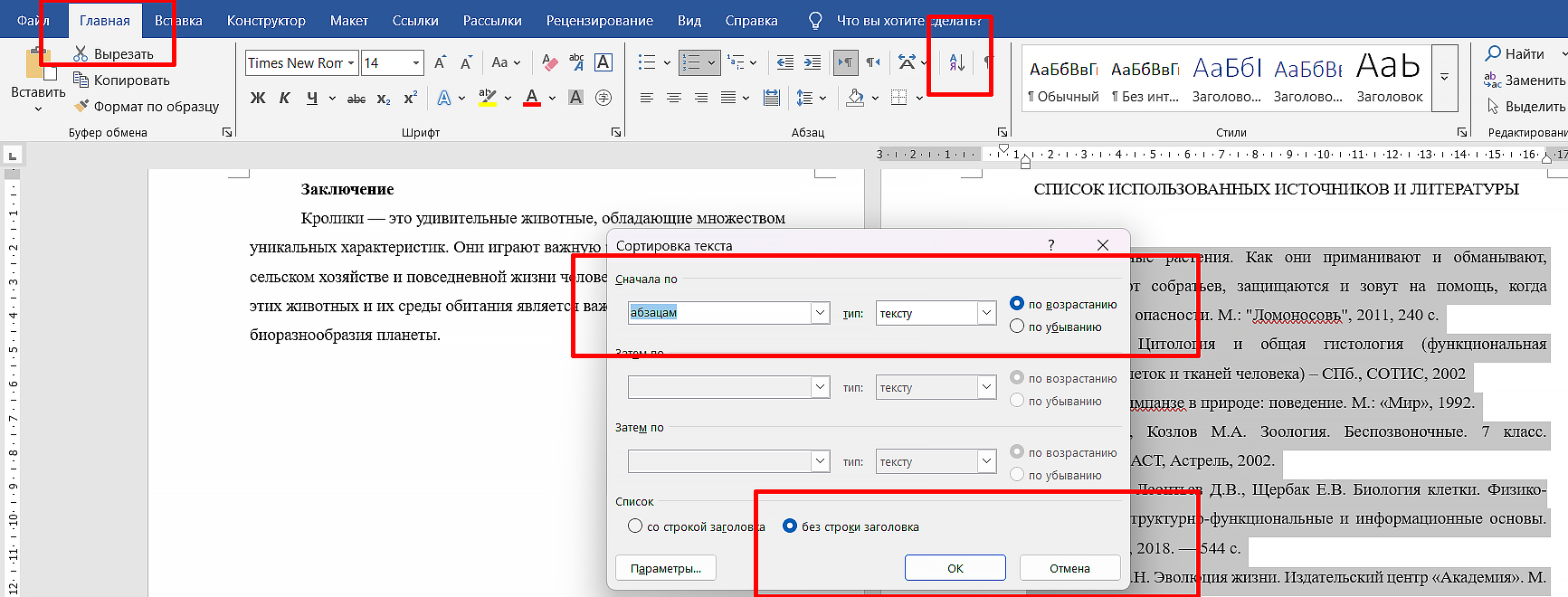Screen dimensions: 1568x597
Task: Switch to the Вид ribbon tab
Action: click(689, 20)
